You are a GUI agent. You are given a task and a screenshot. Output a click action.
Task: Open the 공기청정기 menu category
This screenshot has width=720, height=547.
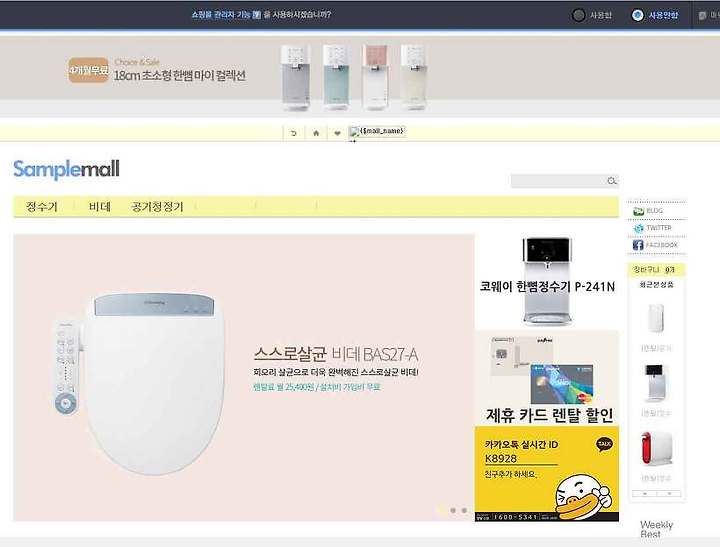point(158,207)
